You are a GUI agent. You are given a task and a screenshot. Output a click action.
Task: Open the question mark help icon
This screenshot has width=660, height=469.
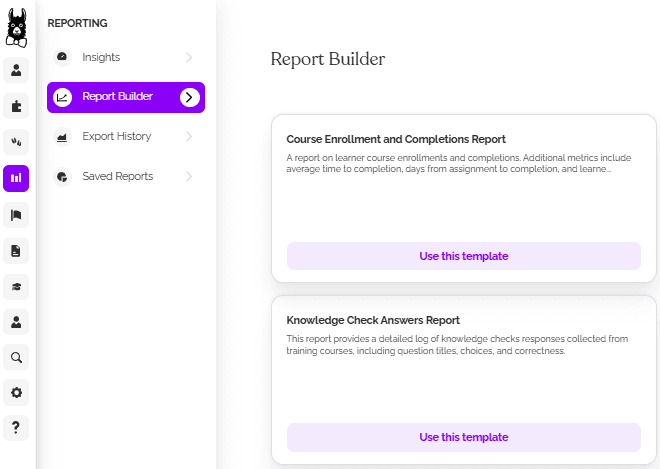[16, 428]
